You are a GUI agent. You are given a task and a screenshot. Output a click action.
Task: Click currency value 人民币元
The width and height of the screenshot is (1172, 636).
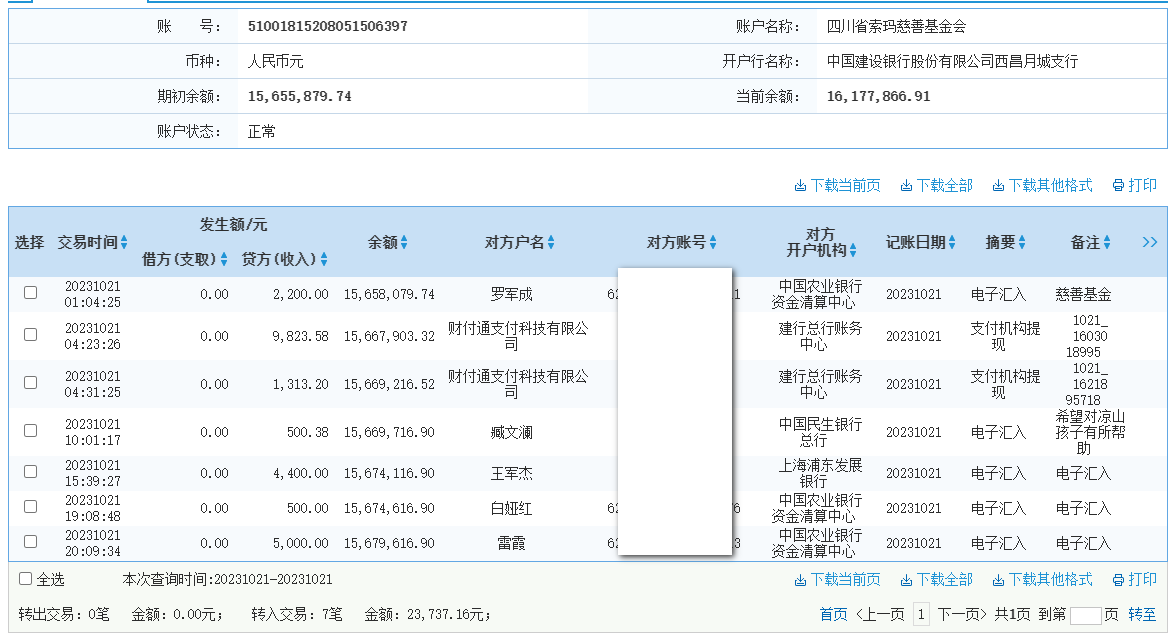275,61
